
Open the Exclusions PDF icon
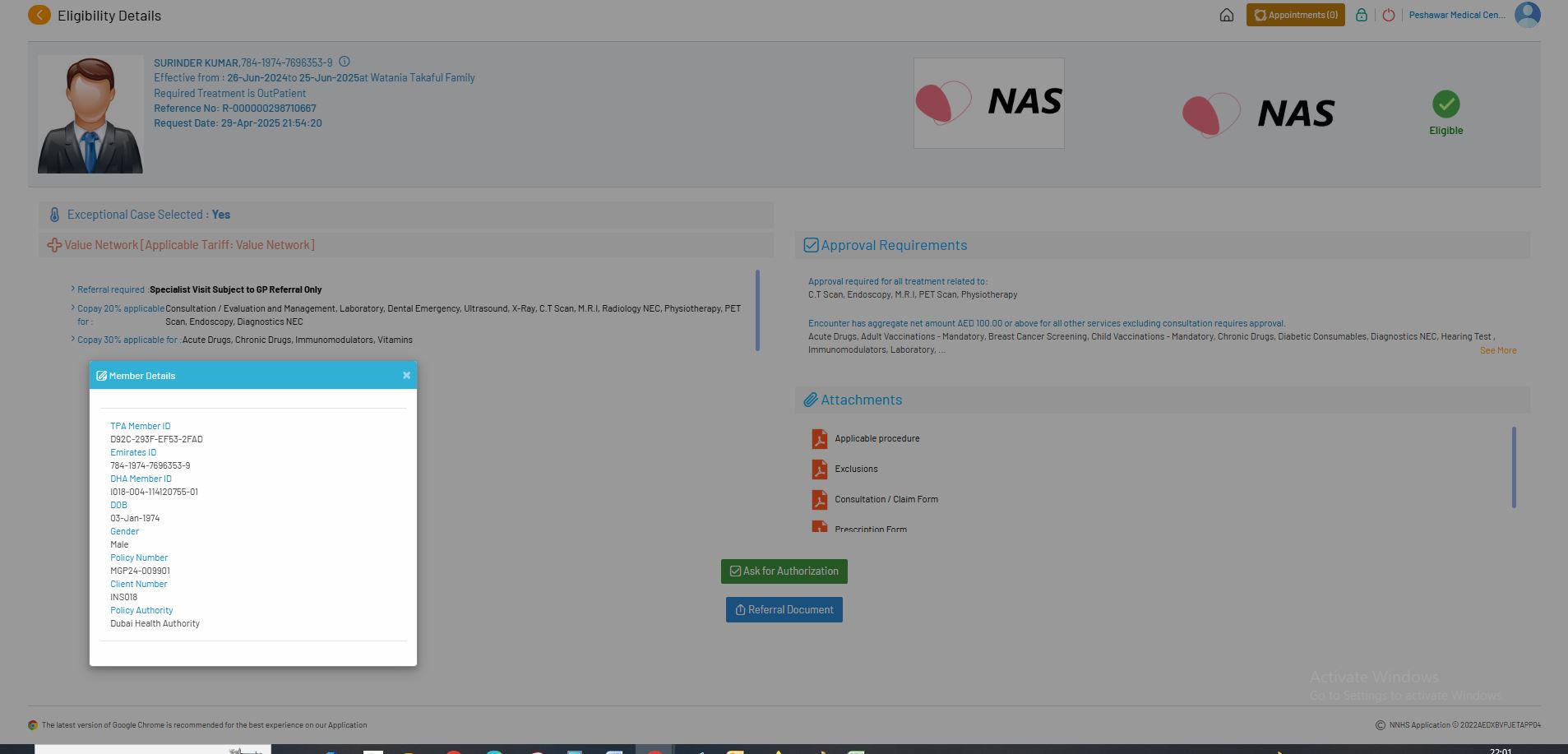pyautogui.click(x=820, y=470)
